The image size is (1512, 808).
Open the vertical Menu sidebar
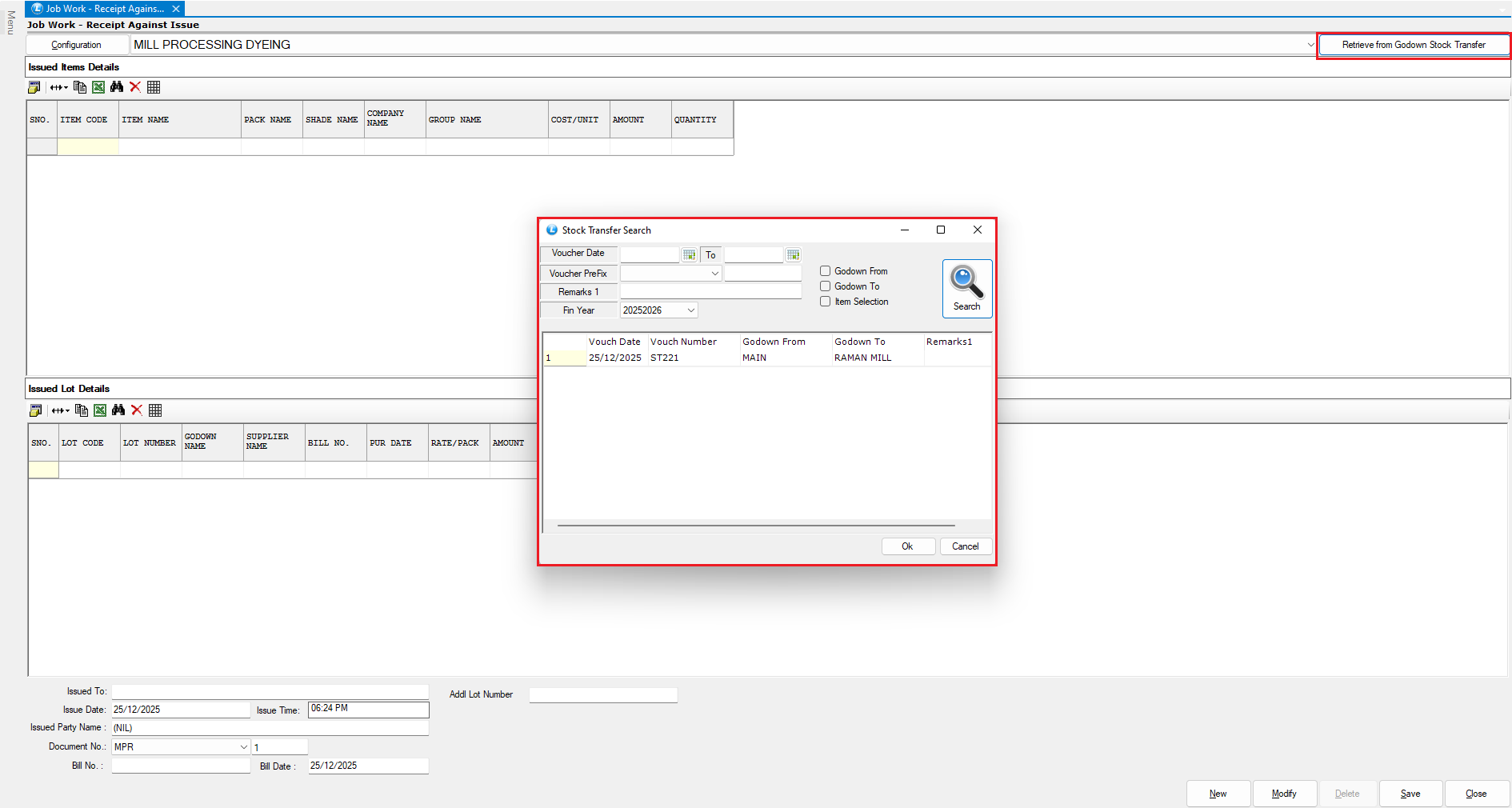[10, 22]
